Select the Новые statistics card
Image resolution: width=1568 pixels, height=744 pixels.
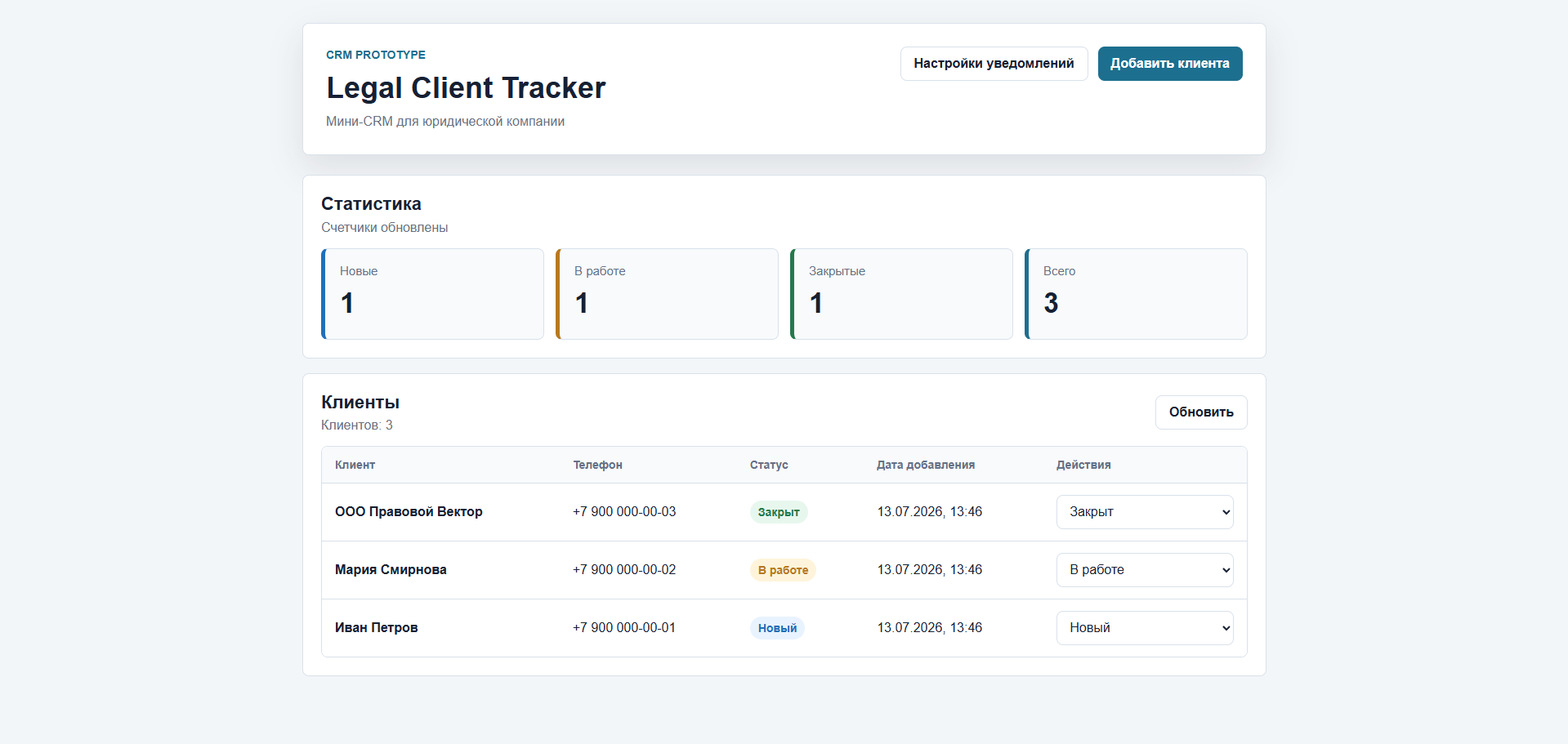(432, 294)
